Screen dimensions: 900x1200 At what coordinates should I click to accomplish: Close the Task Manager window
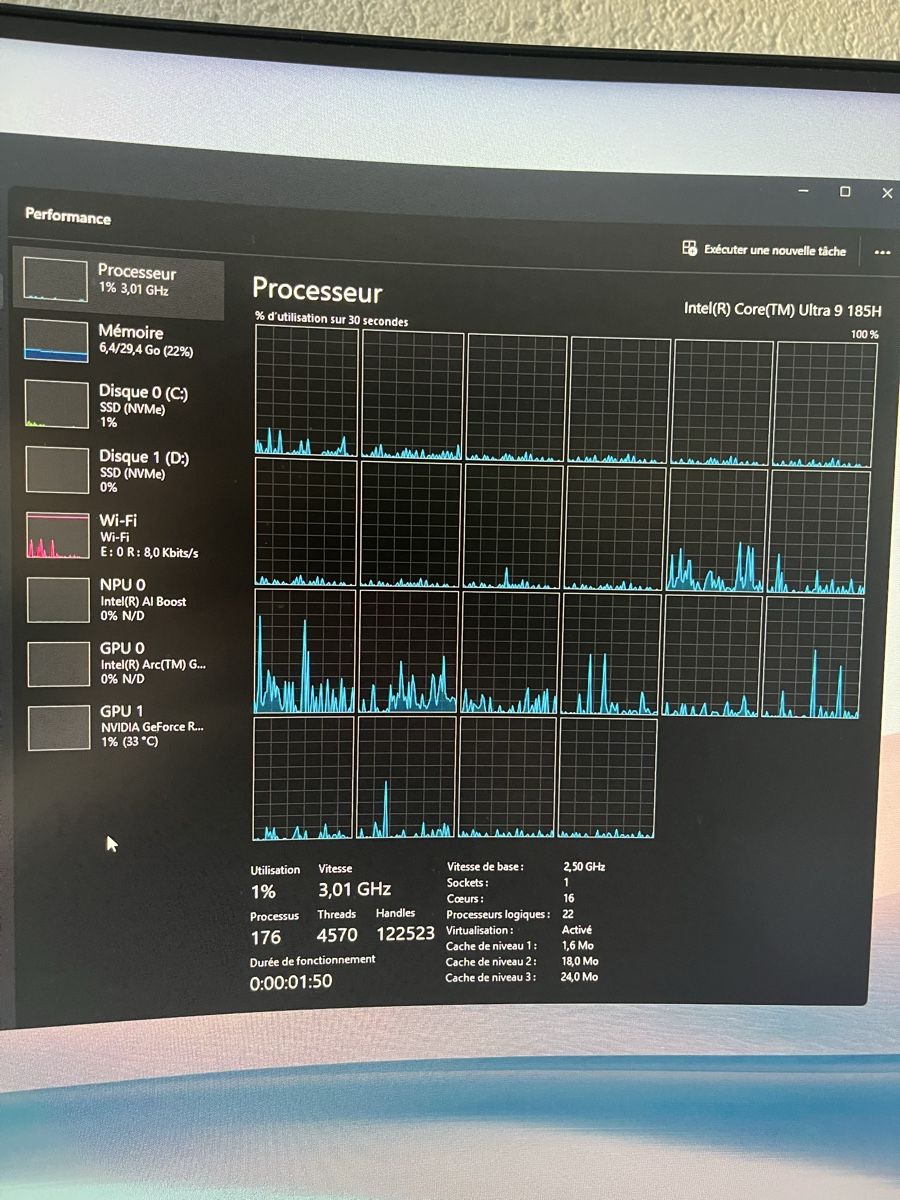(x=887, y=192)
